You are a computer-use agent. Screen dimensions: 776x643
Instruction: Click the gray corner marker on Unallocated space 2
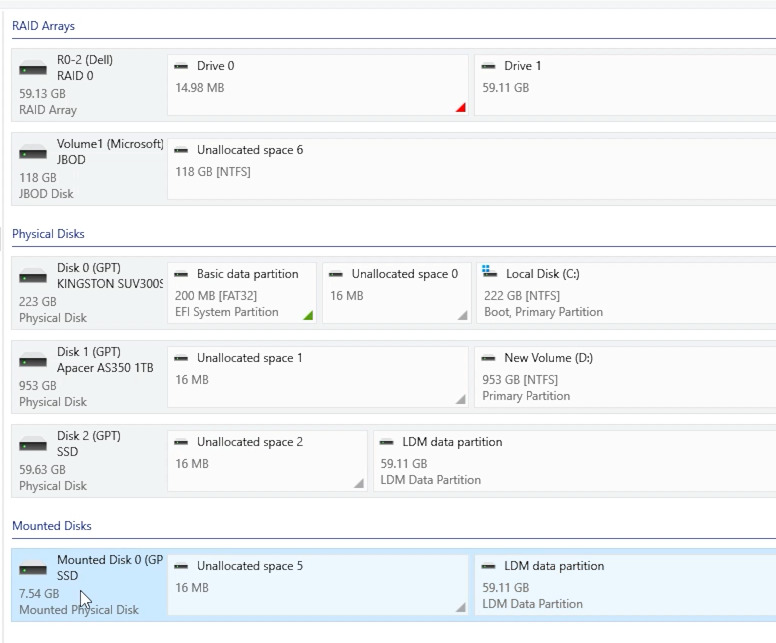[360, 483]
